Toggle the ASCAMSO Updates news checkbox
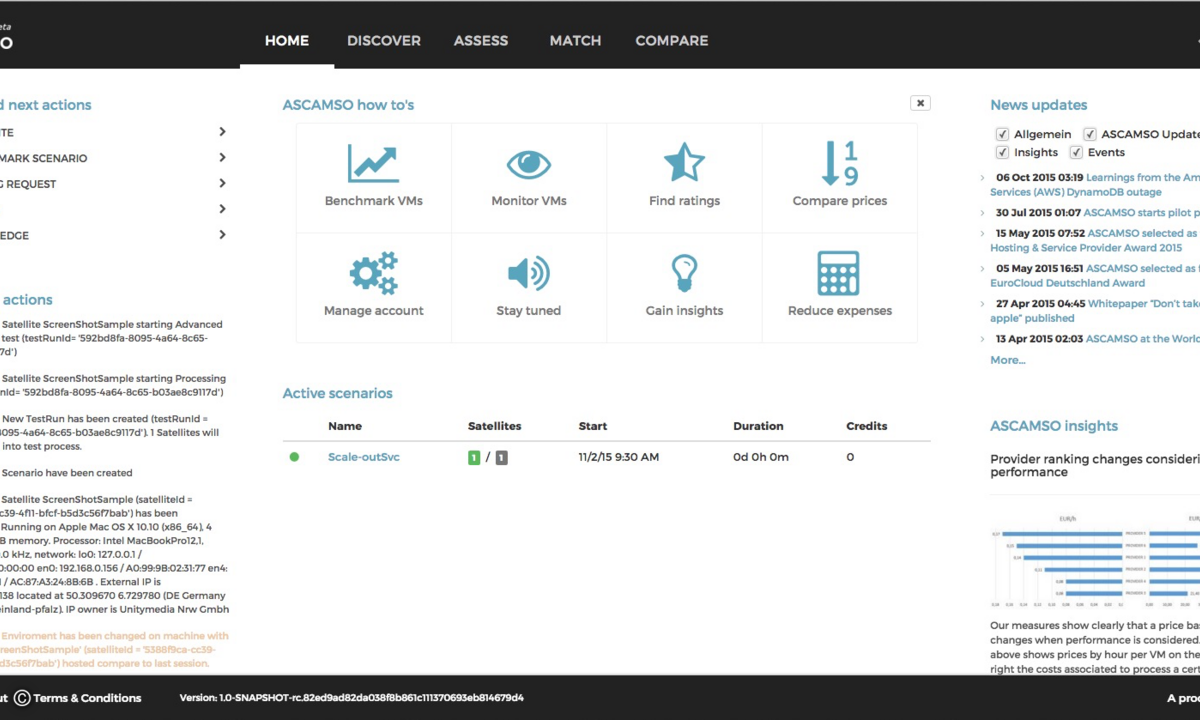The height and width of the screenshot is (720, 1200). [1090, 134]
